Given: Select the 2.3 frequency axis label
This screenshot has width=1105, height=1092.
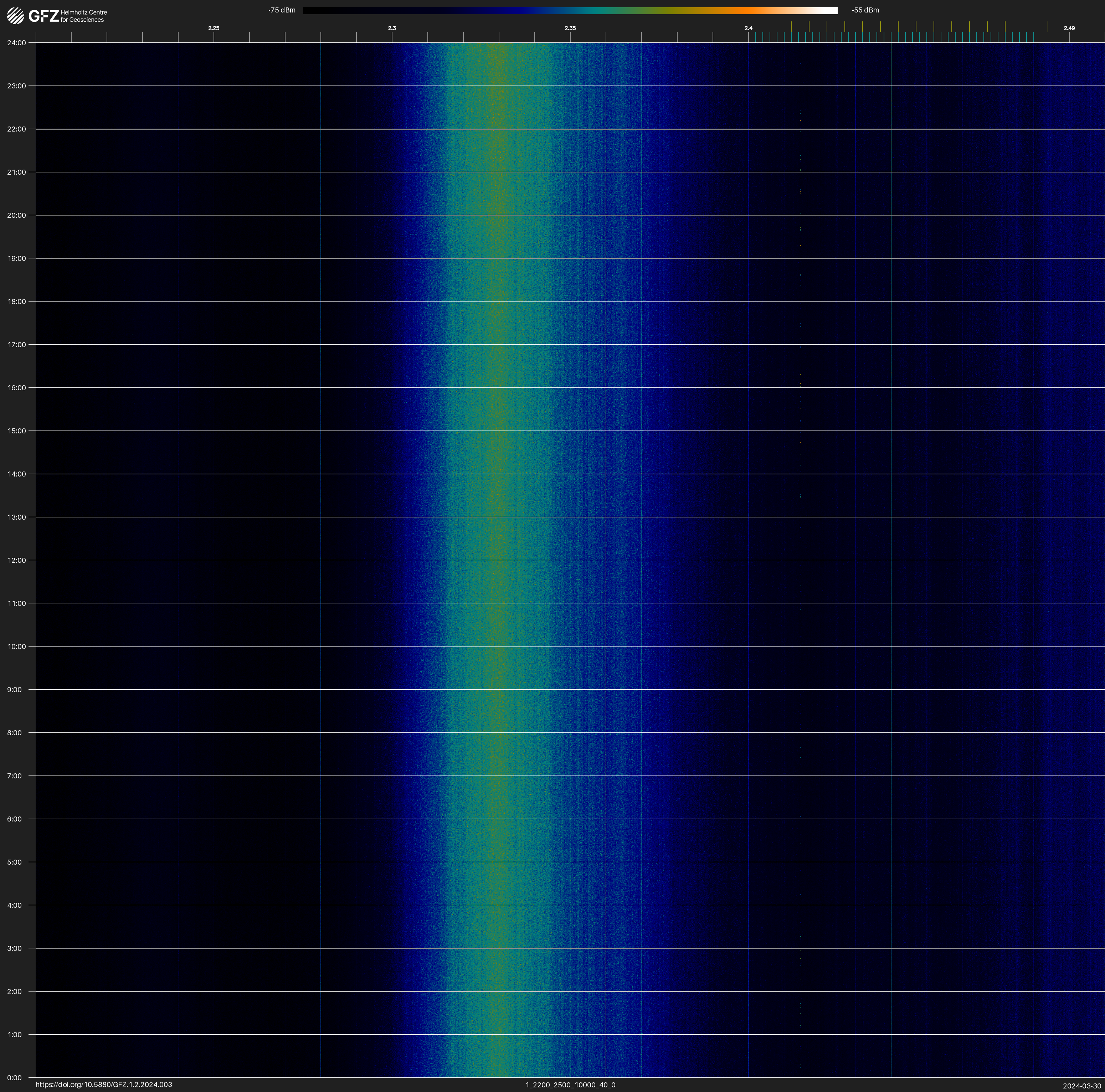Looking at the screenshot, I should tap(392, 28).
